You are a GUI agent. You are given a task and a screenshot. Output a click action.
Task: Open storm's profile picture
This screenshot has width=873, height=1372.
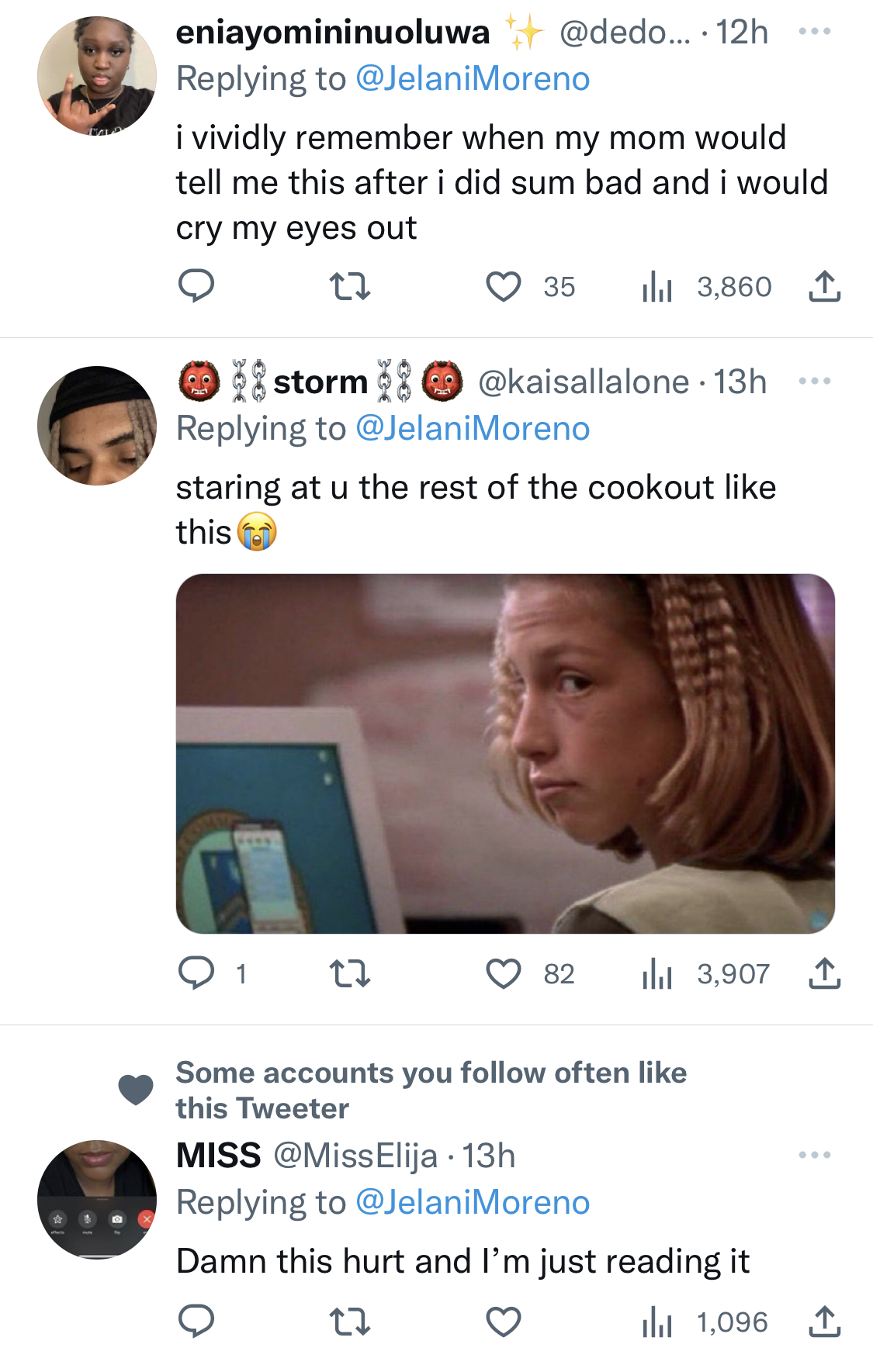[x=97, y=426]
